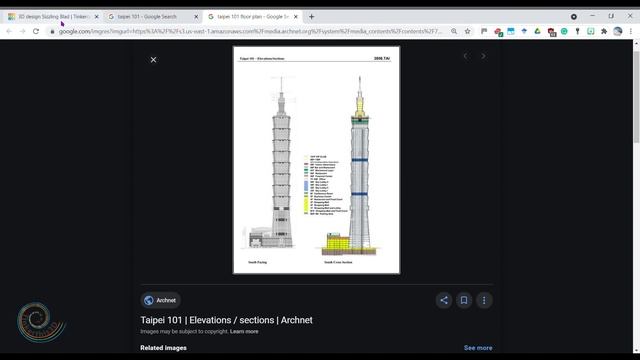Show the previous image in preview
The height and width of the screenshot is (360, 640).
point(465,56)
